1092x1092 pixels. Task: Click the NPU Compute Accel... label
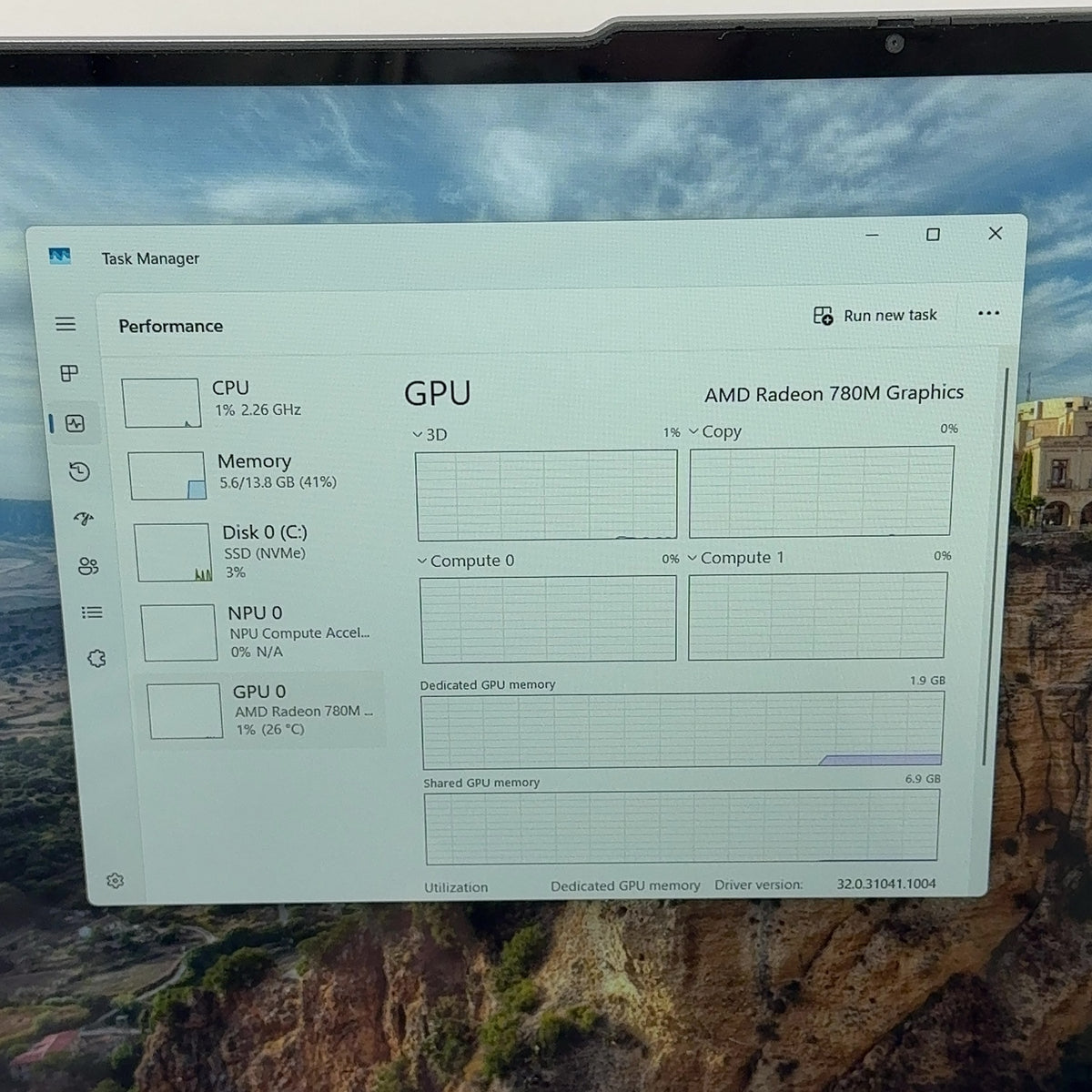point(299,632)
